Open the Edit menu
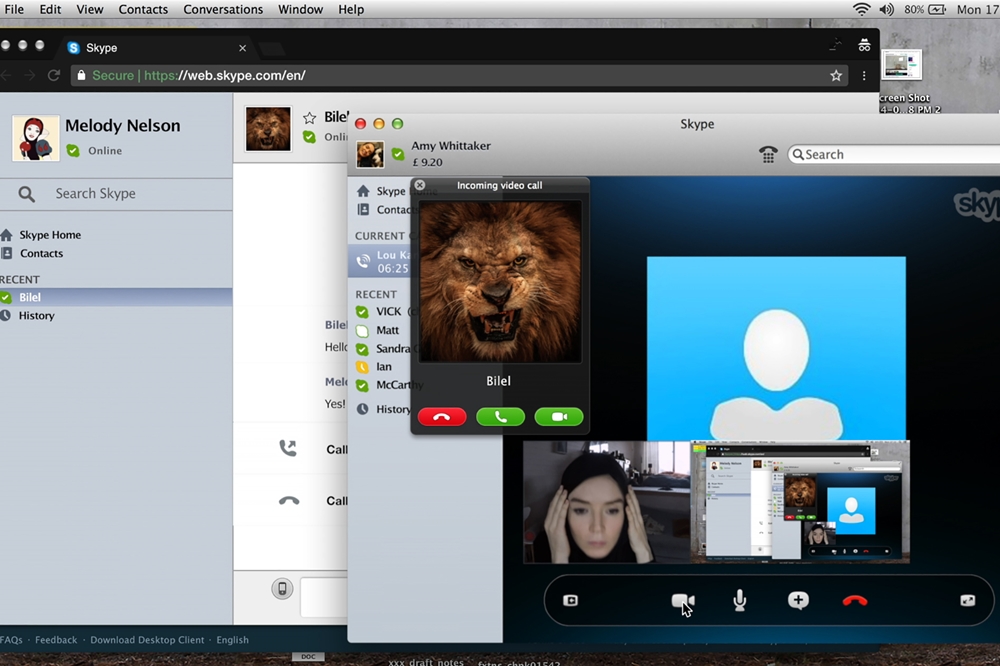1000x666 pixels. coord(50,10)
